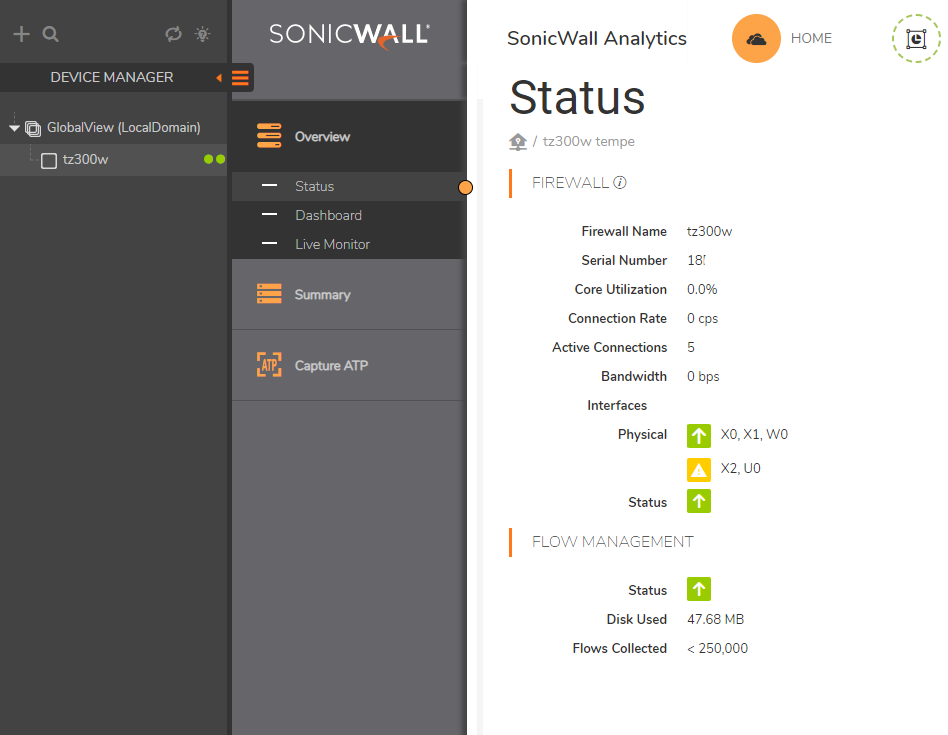Toggle the tz300w device checkbox
Viewport: 948px width, 735px height.
(x=49, y=160)
